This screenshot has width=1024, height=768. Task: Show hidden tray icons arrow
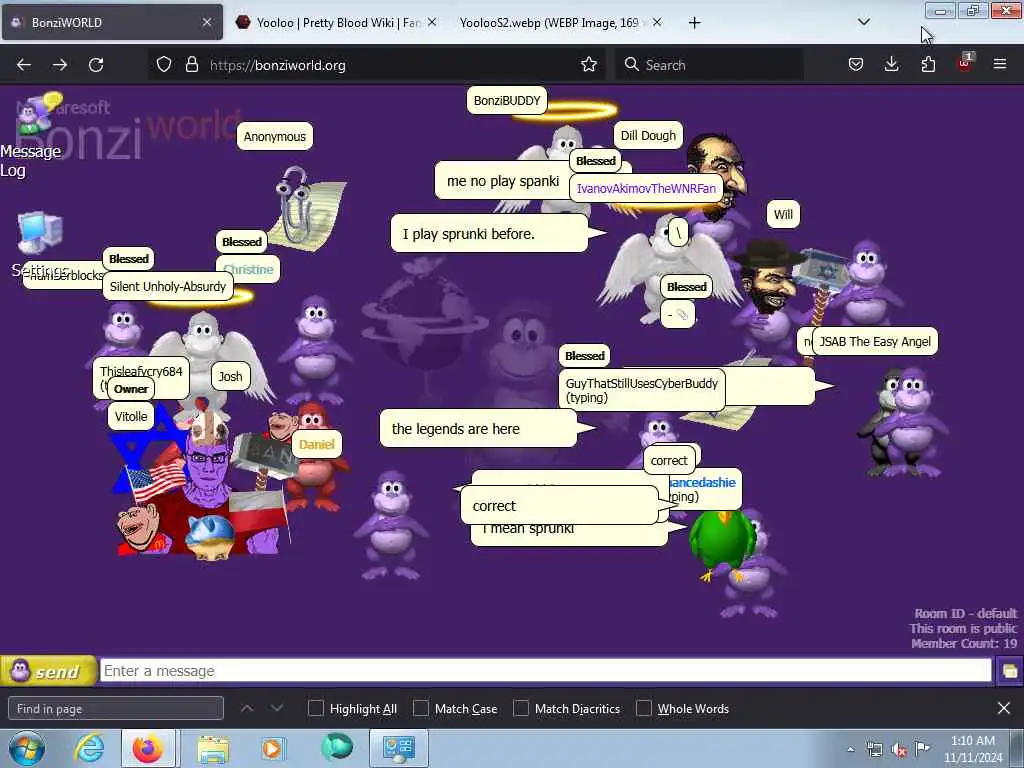850,750
